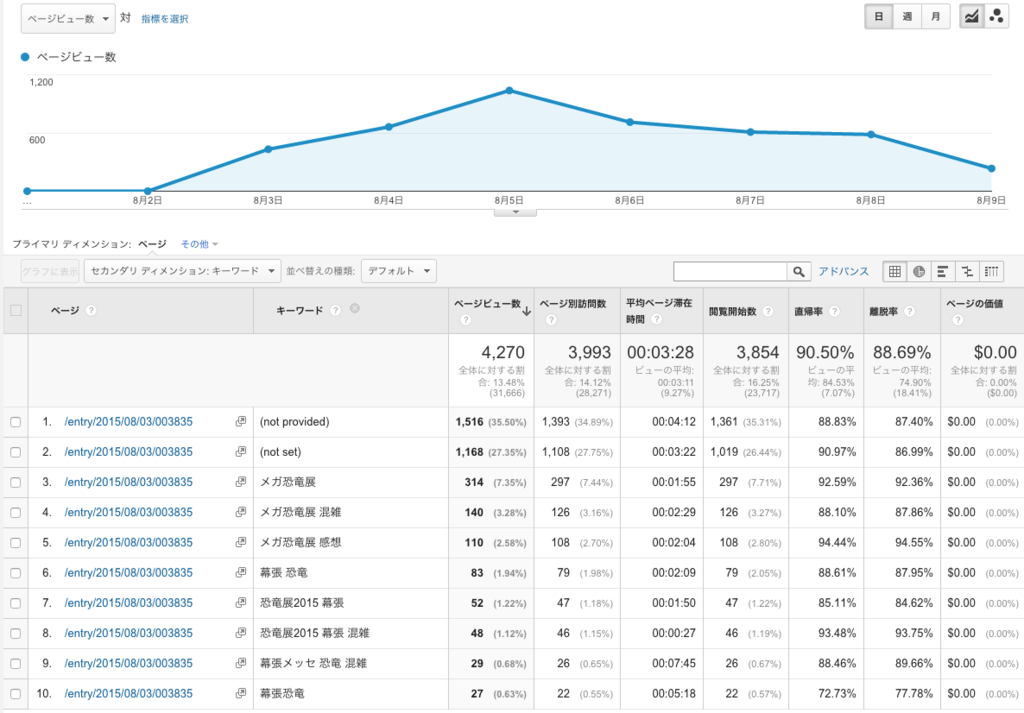Image resolution: width=1024 pixels, height=713 pixels.
Task: Expand その他 primary dimension menu
Action: [x=199, y=244]
